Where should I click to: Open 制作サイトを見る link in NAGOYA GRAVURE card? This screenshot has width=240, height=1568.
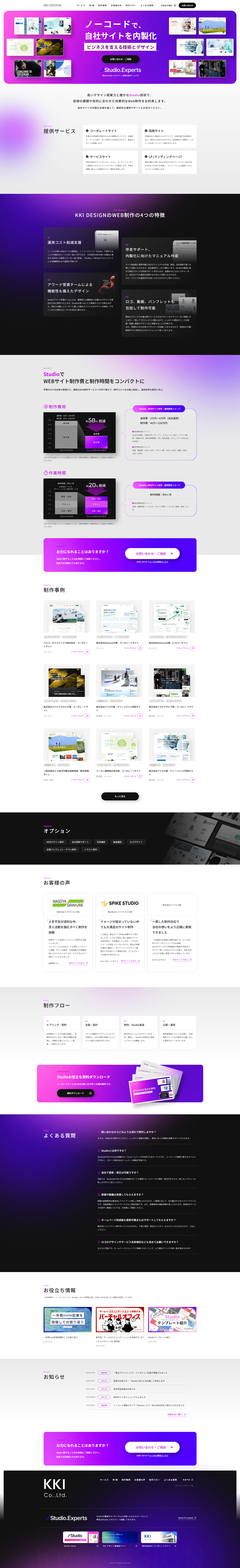tap(78, 963)
